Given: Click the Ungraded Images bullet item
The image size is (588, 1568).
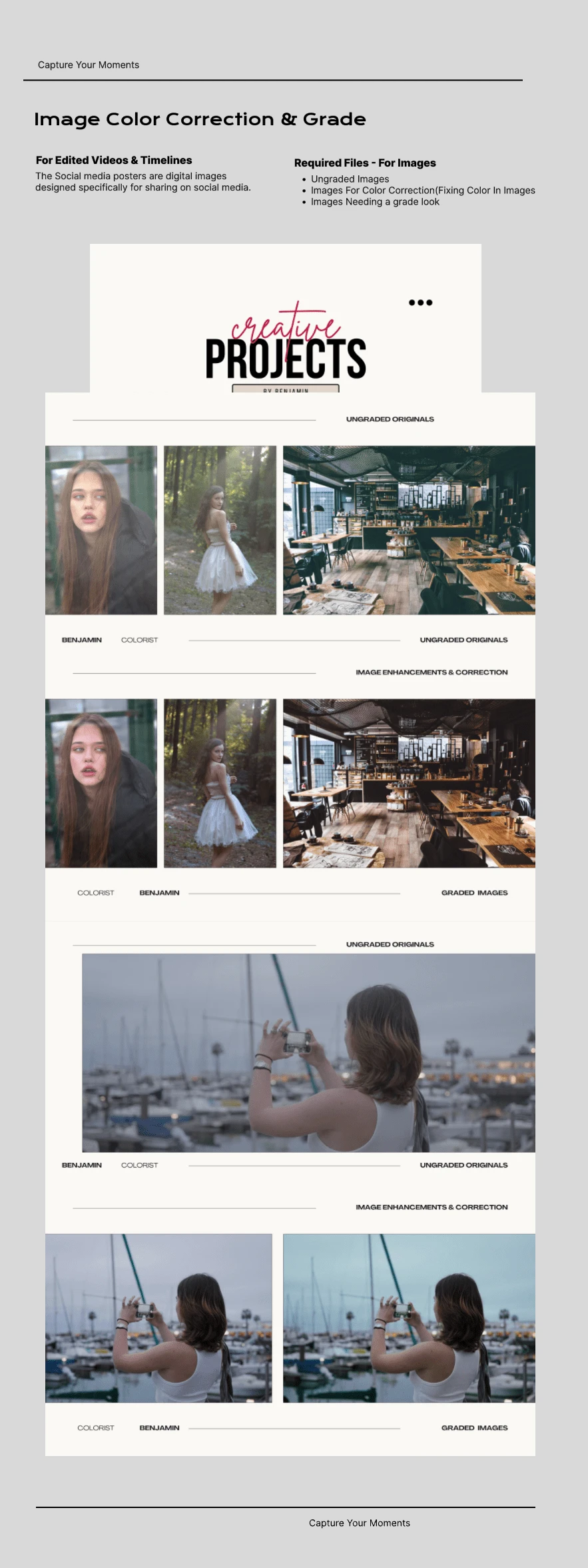Looking at the screenshot, I should click(350, 179).
